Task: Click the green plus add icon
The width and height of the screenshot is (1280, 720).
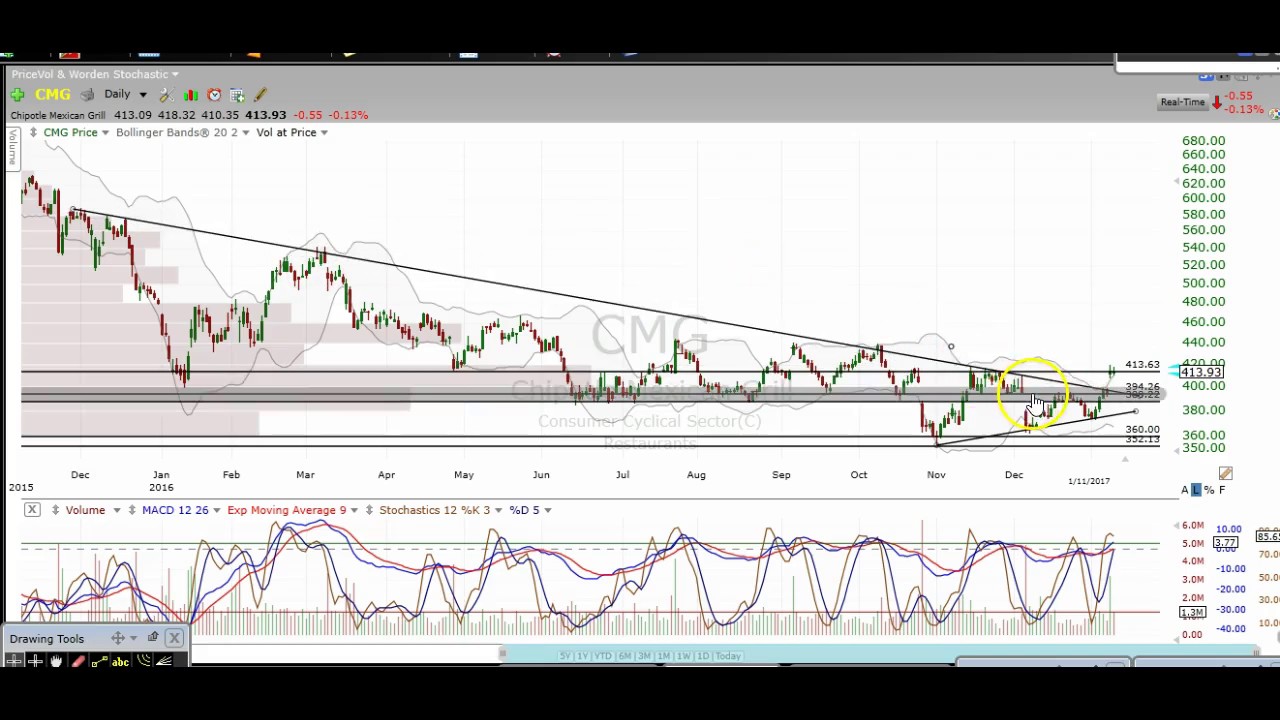Action: pos(17,95)
